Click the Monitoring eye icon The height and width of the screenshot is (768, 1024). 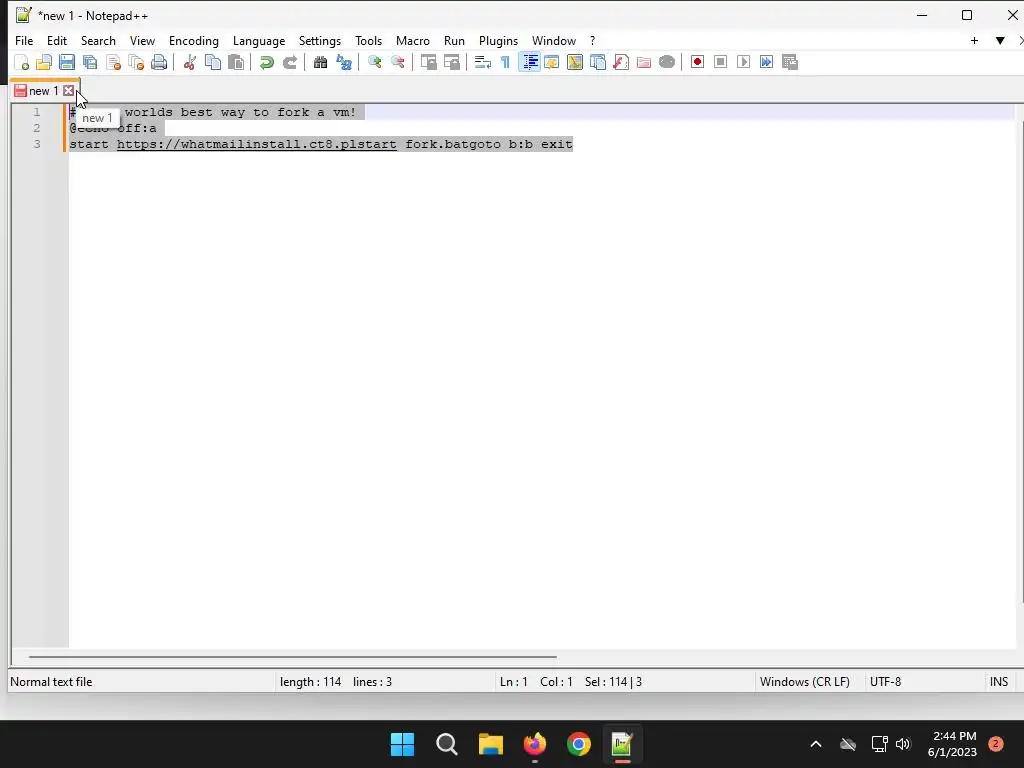(667, 62)
